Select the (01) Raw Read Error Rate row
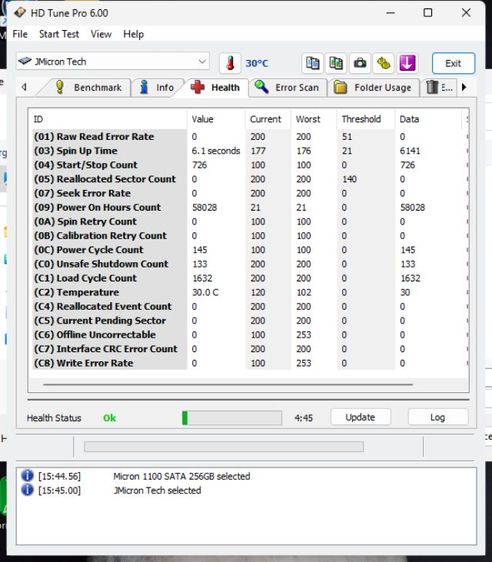Screen dimensions: 492x562 point(249,137)
